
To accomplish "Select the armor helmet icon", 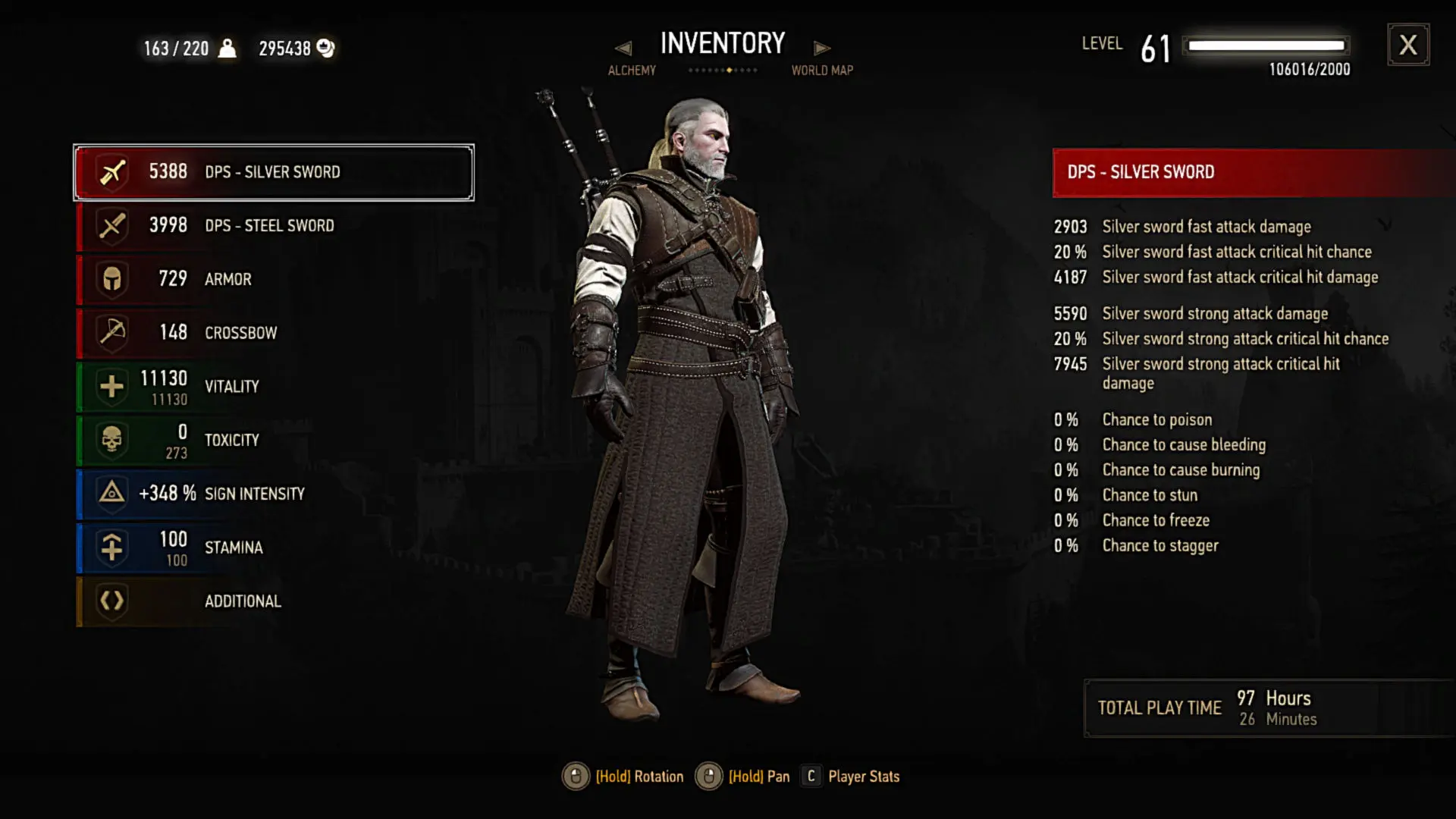I will 112,279.
